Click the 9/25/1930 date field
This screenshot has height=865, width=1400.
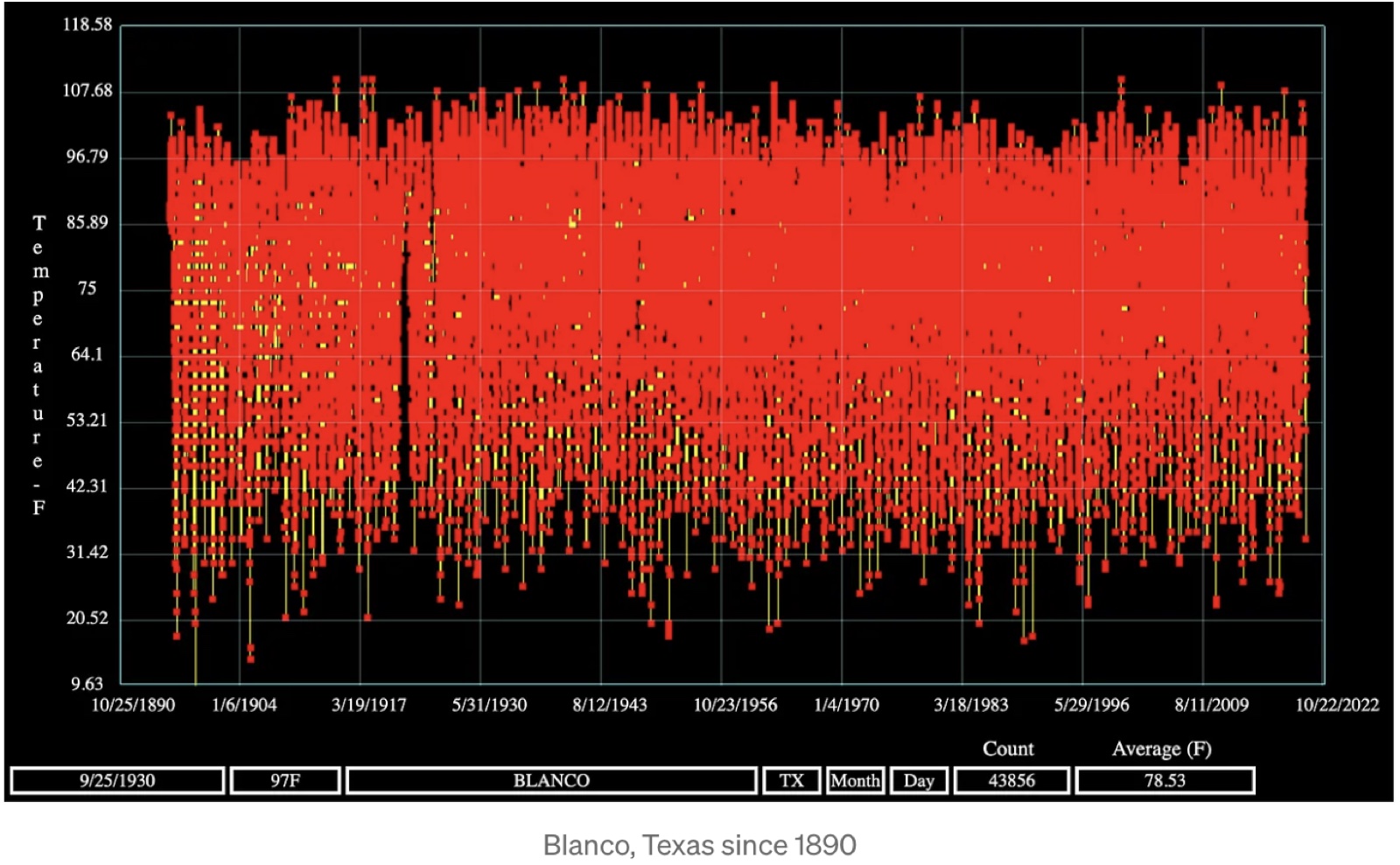[x=117, y=780]
